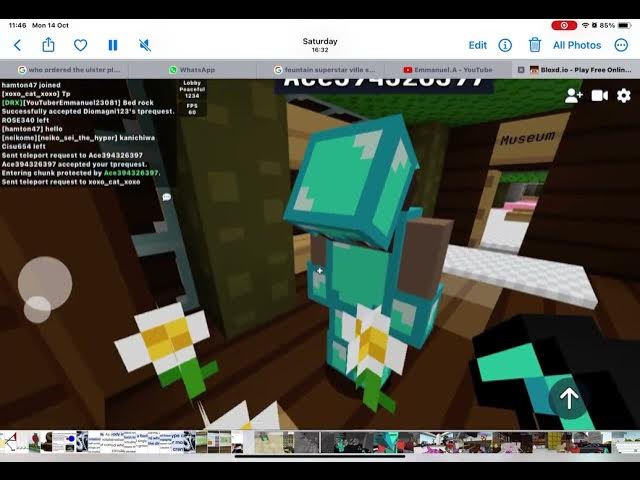
Task: Favorite this video with the heart icon
Action: click(80, 45)
